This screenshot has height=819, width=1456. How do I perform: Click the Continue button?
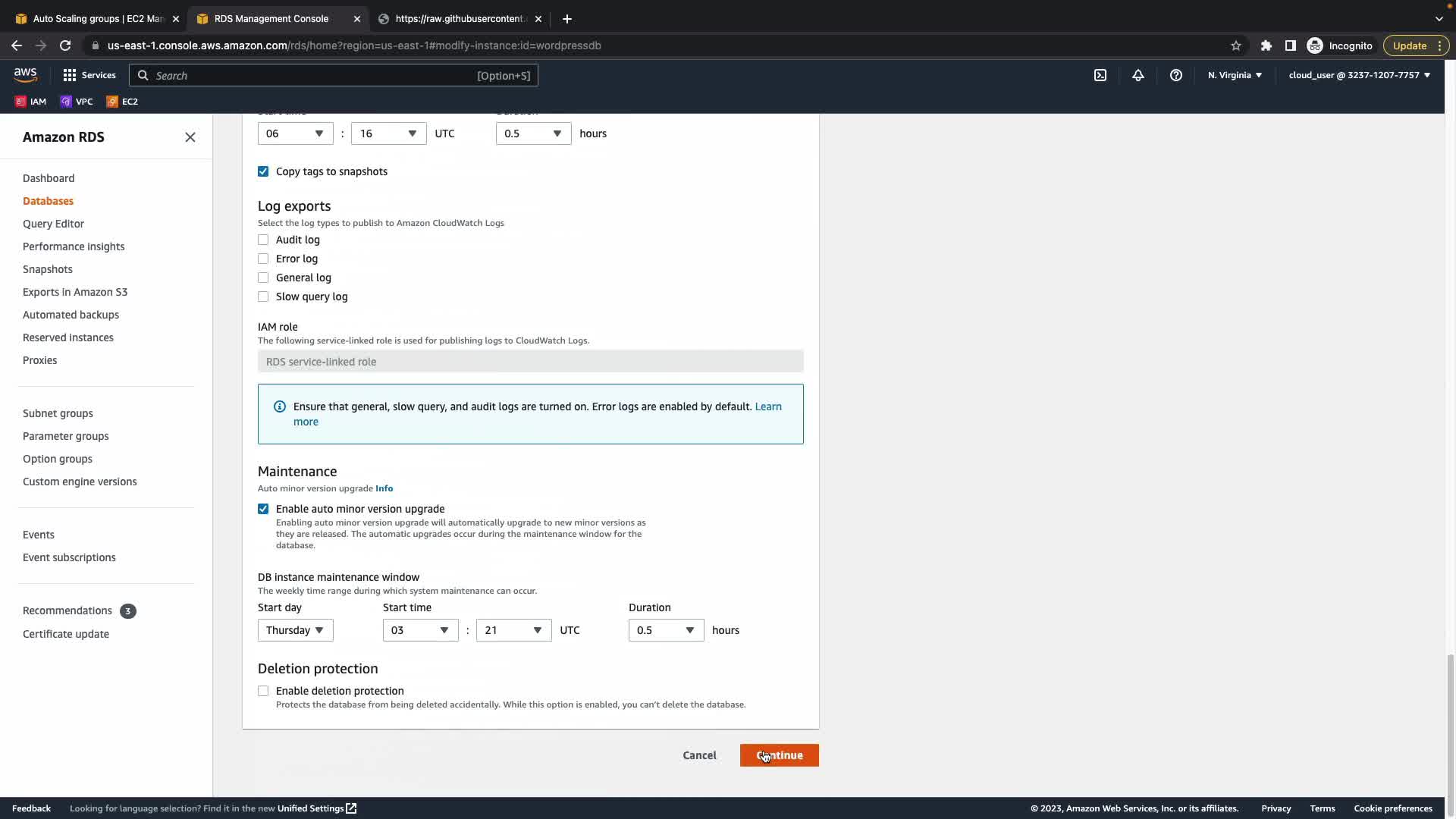[779, 755]
